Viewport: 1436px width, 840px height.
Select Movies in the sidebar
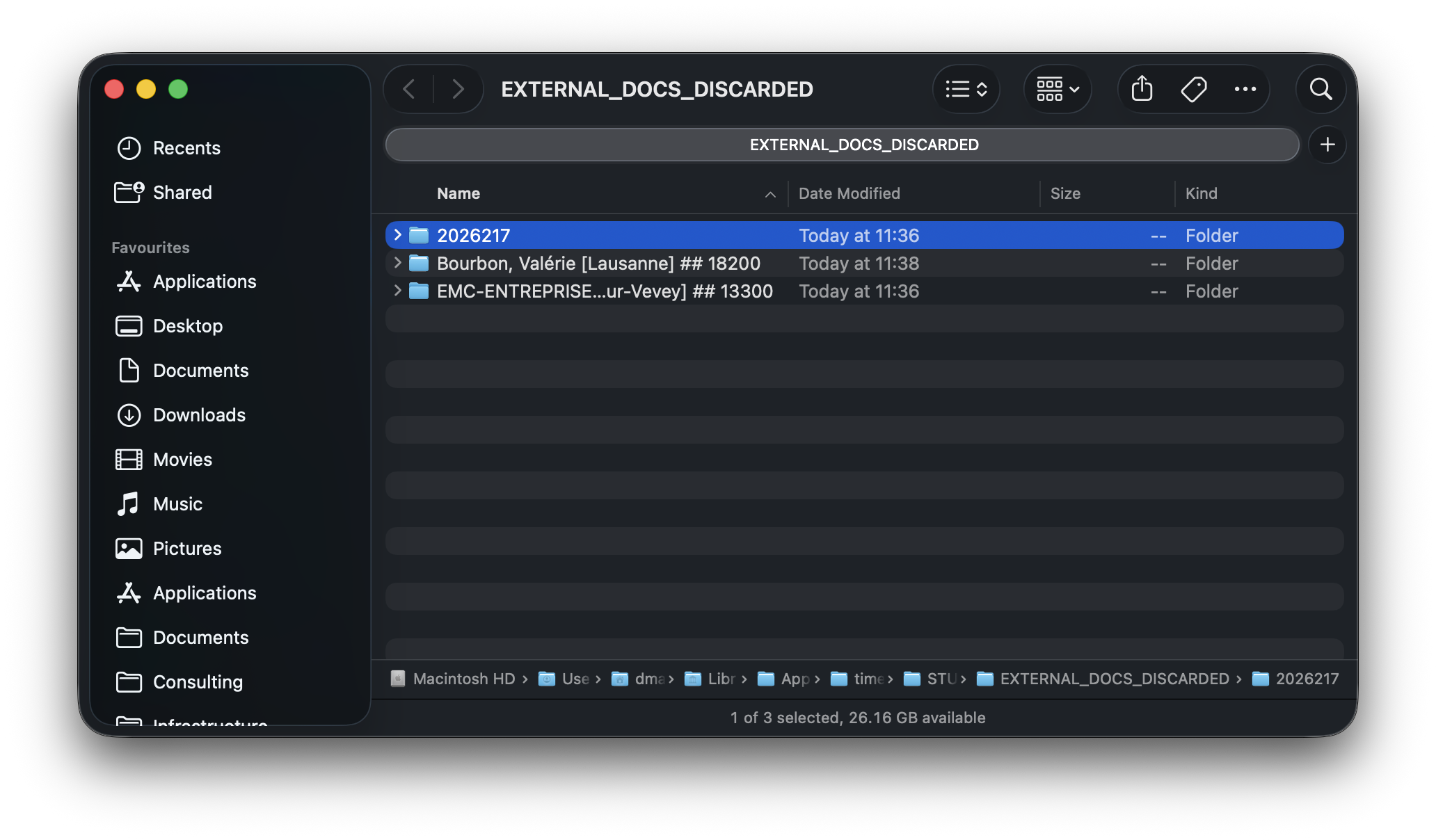(182, 460)
